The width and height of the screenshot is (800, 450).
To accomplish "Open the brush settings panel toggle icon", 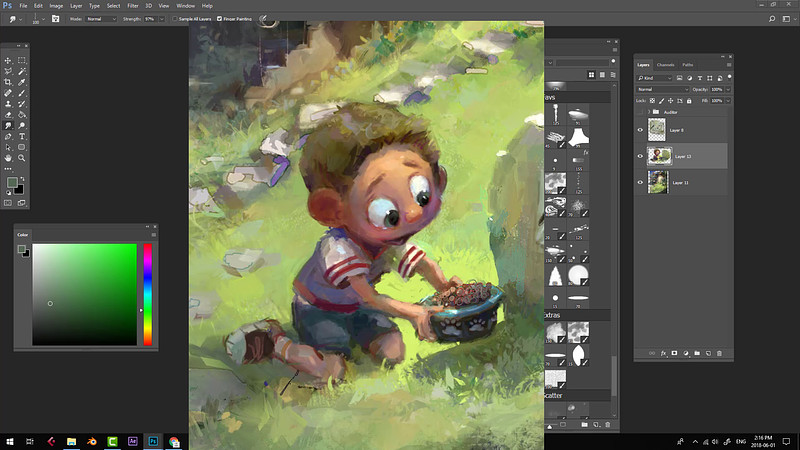I will tap(56, 19).
